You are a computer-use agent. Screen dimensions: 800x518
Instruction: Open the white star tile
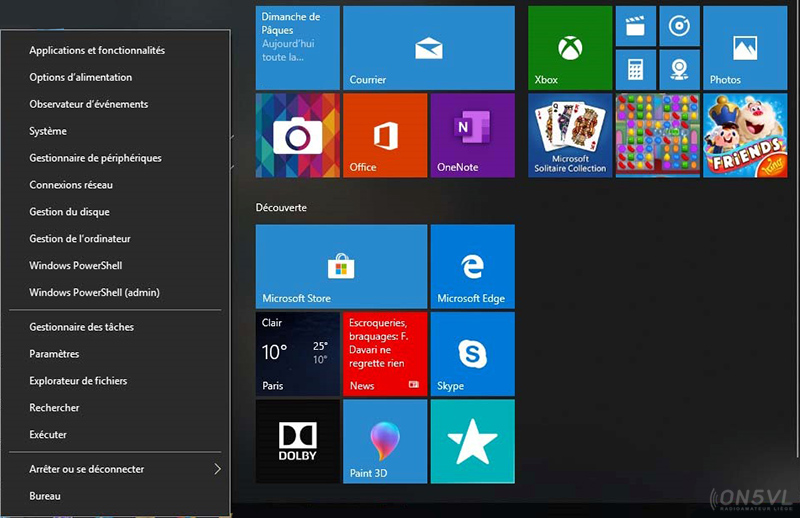tap(472, 441)
